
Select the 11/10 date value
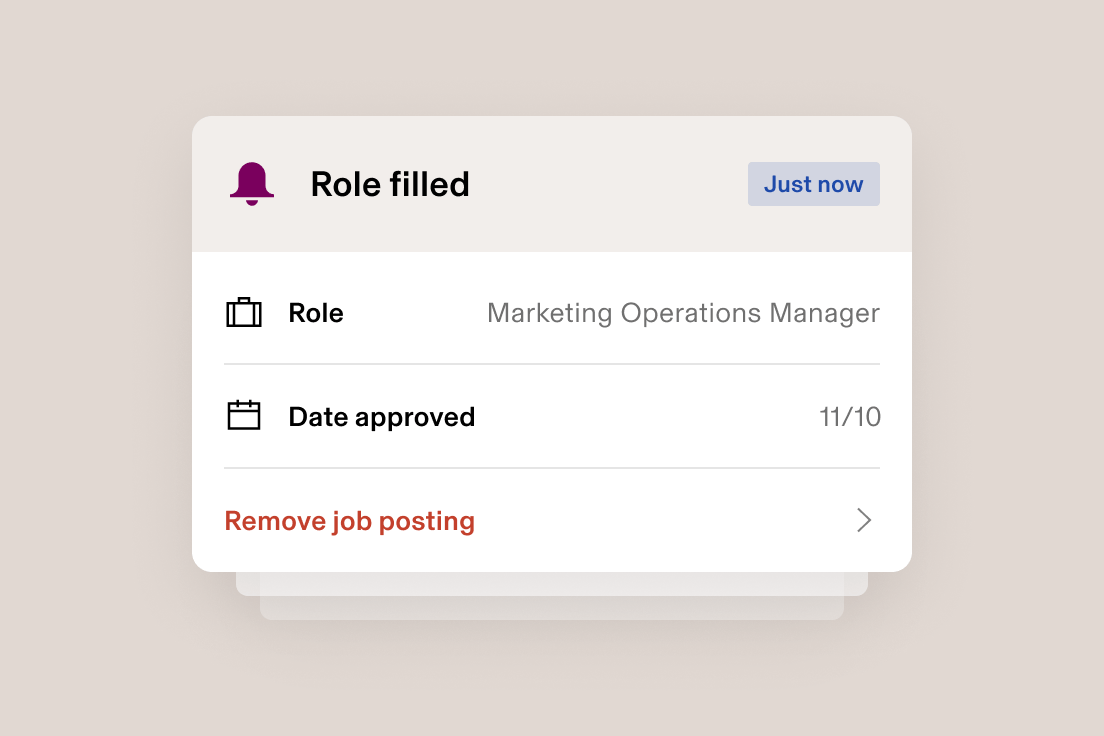[849, 416]
